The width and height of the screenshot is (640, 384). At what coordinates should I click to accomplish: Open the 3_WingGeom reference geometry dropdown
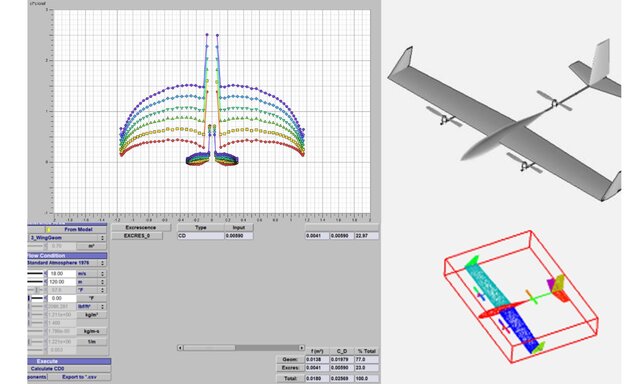tap(67, 238)
